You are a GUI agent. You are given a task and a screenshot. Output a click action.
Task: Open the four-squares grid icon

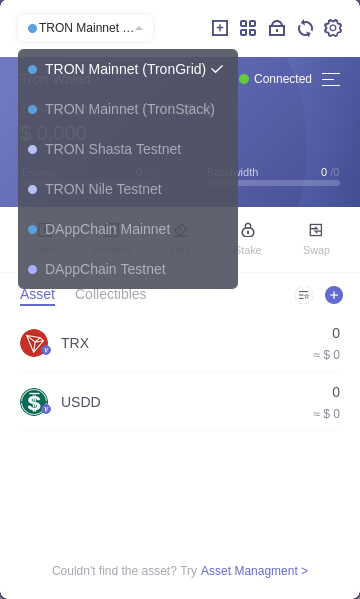[248, 28]
